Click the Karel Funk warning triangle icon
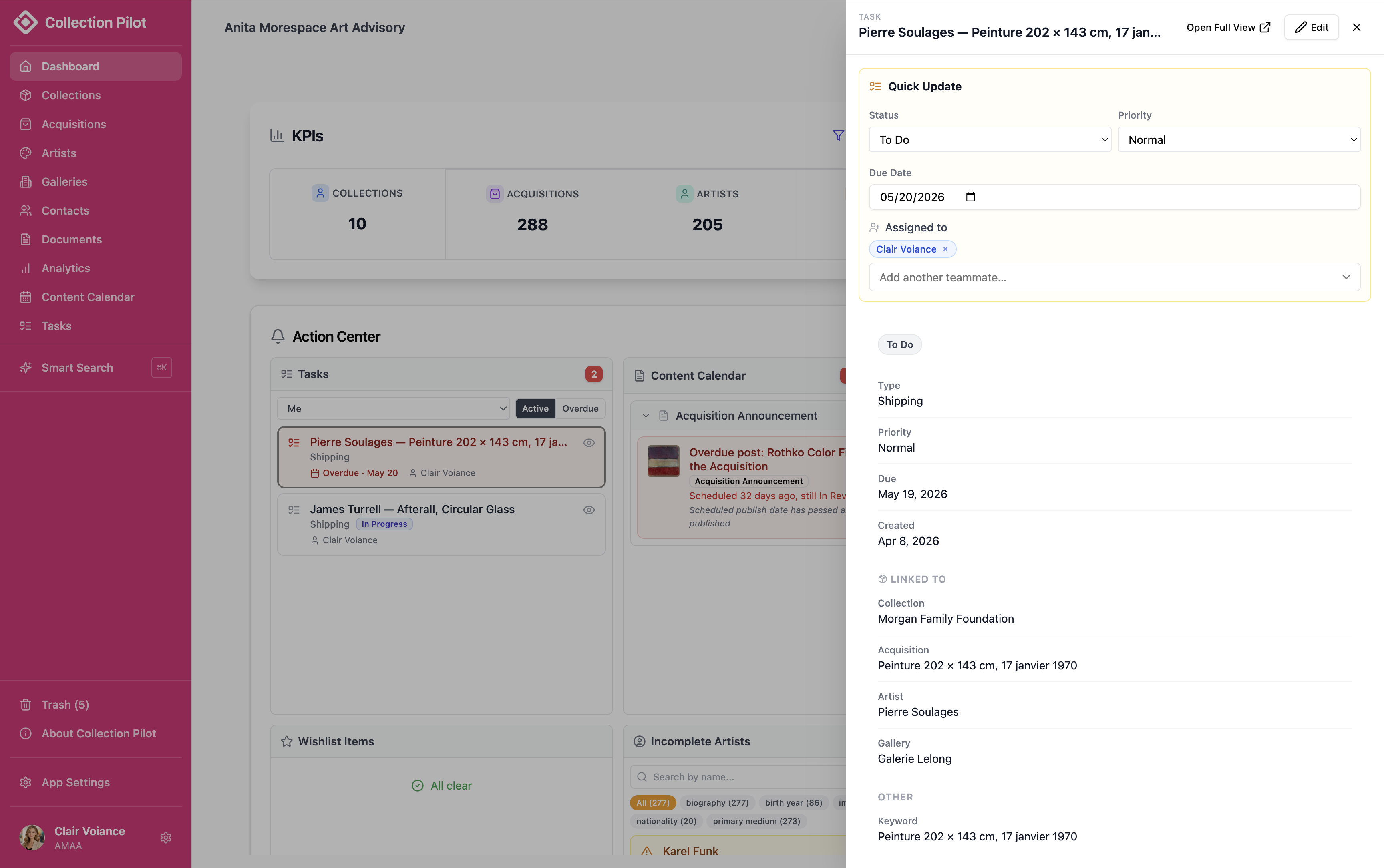 647,851
